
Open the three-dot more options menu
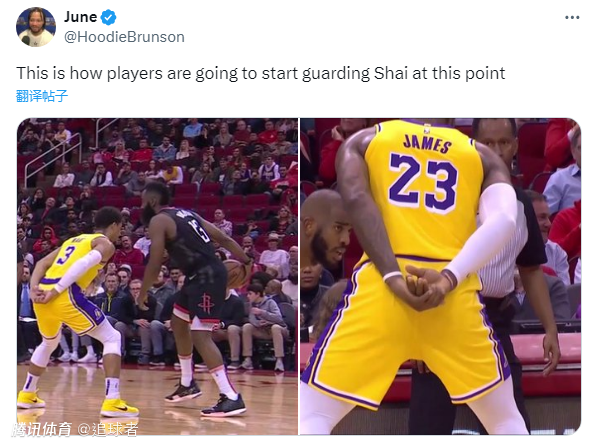(572, 17)
